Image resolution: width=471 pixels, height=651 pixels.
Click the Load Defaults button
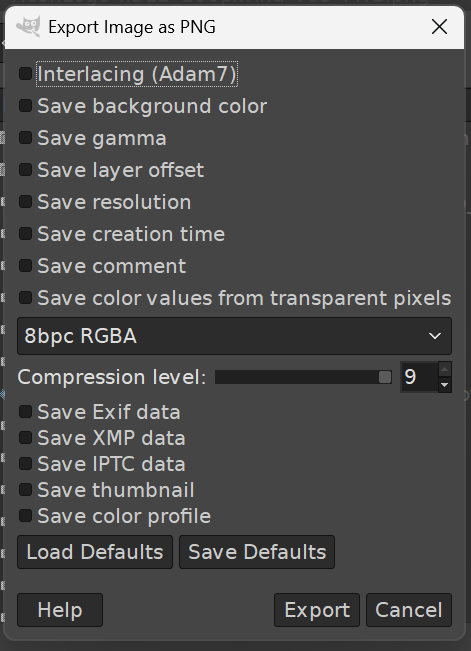click(x=95, y=552)
